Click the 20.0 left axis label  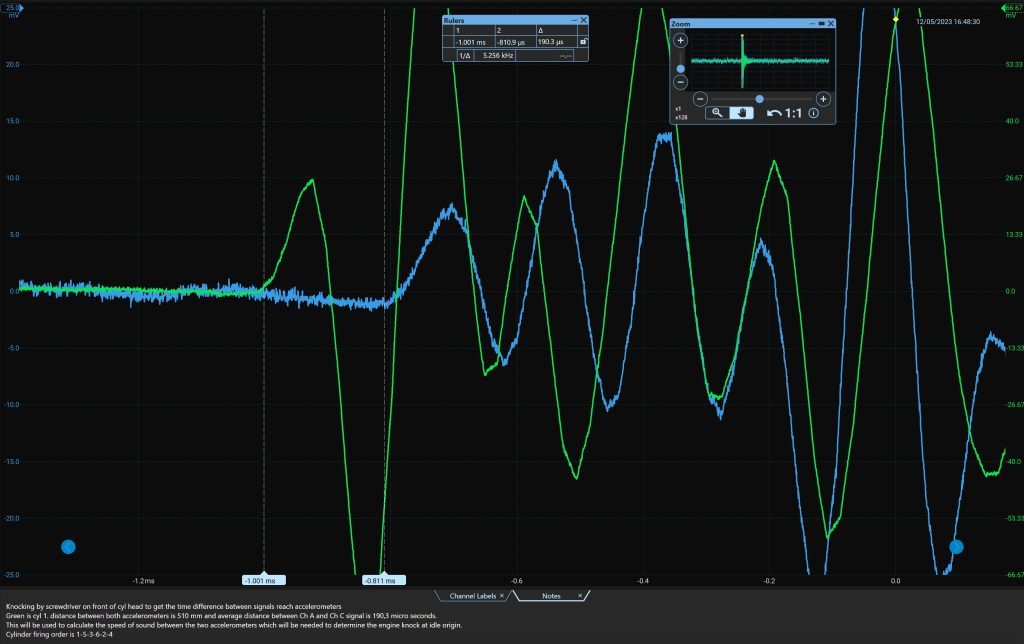click(12, 65)
